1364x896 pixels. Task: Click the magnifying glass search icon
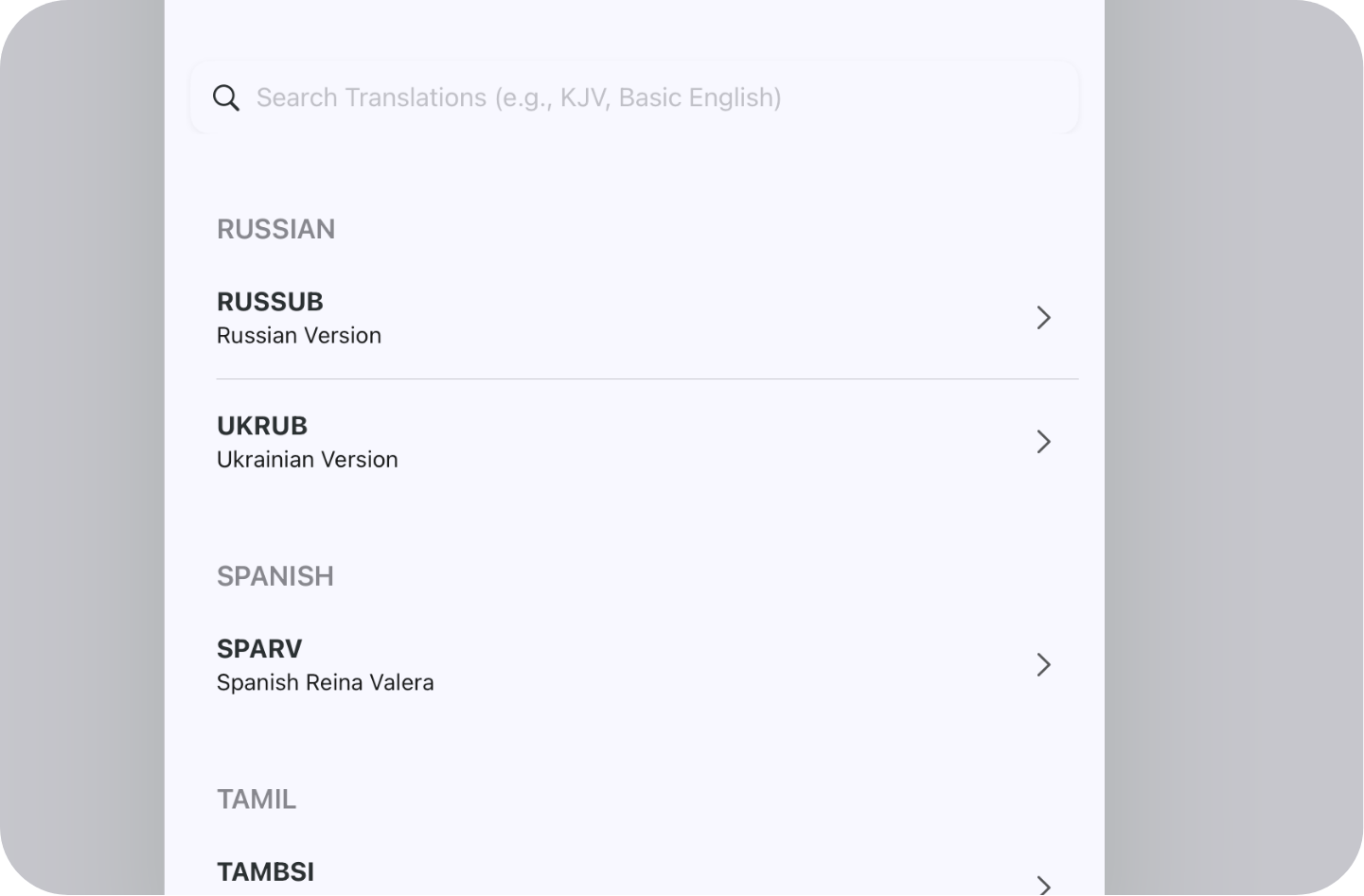(226, 97)
